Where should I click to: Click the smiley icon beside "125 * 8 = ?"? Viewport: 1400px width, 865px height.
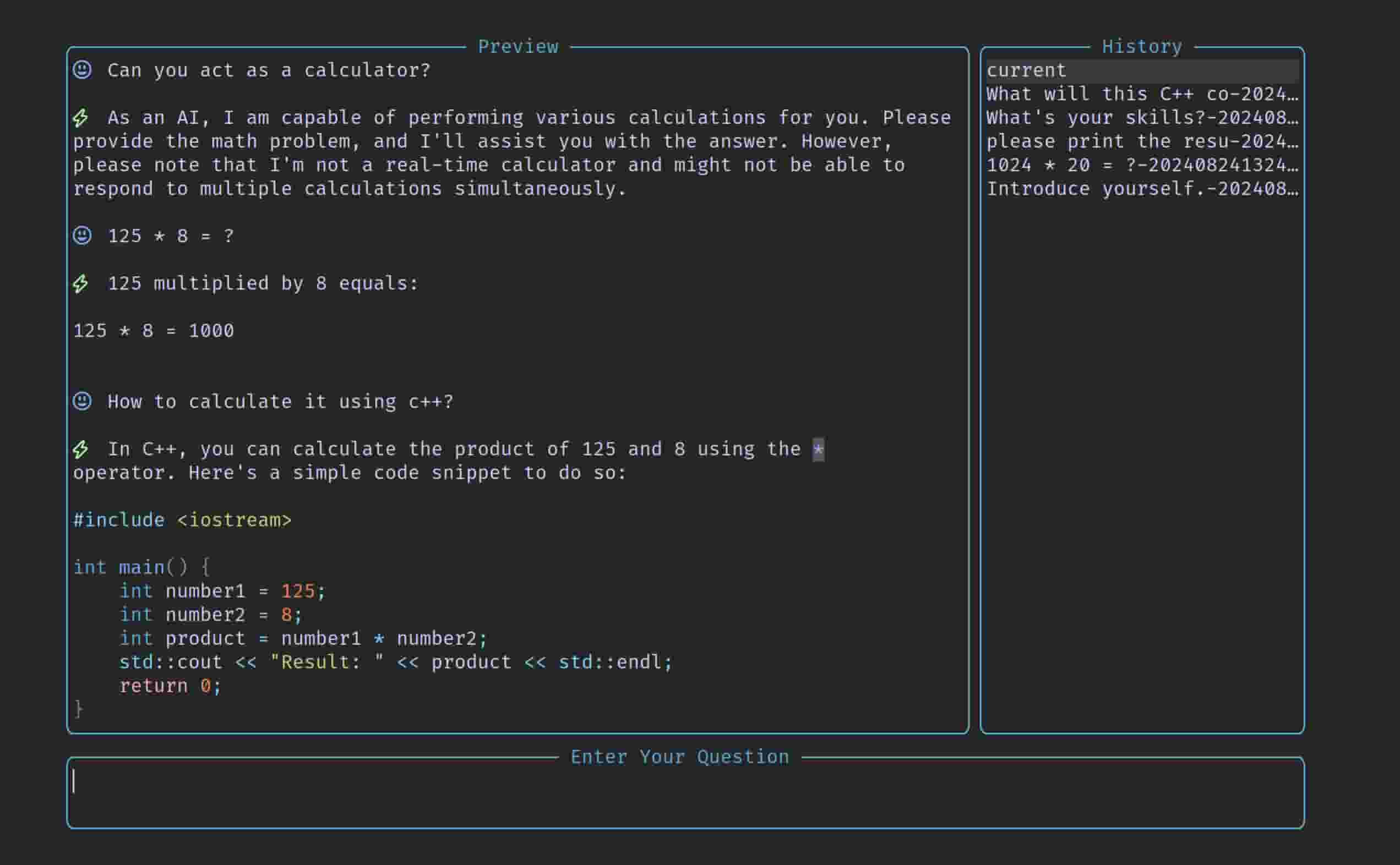pyautogui.click(x=82, y=236)
